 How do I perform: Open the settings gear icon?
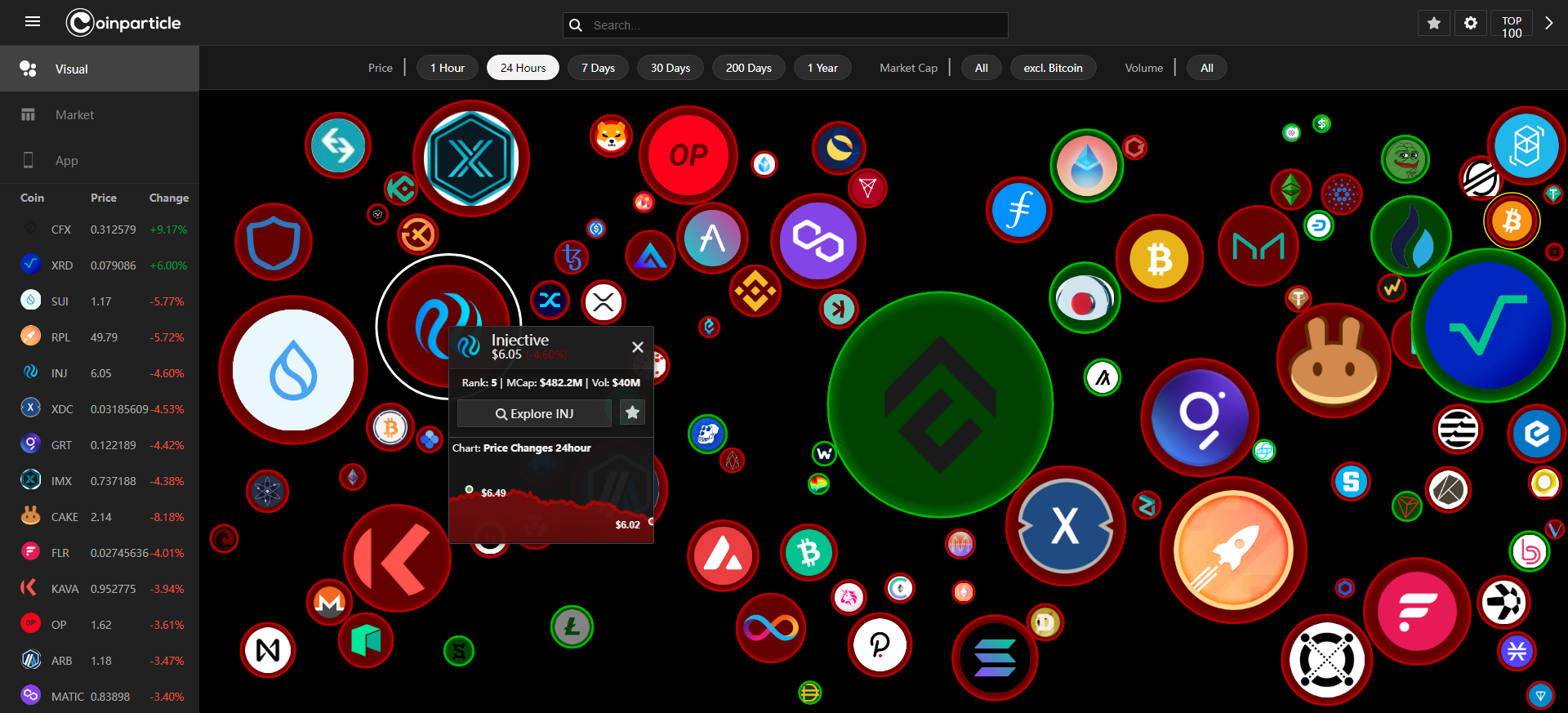pos(1470,24)
